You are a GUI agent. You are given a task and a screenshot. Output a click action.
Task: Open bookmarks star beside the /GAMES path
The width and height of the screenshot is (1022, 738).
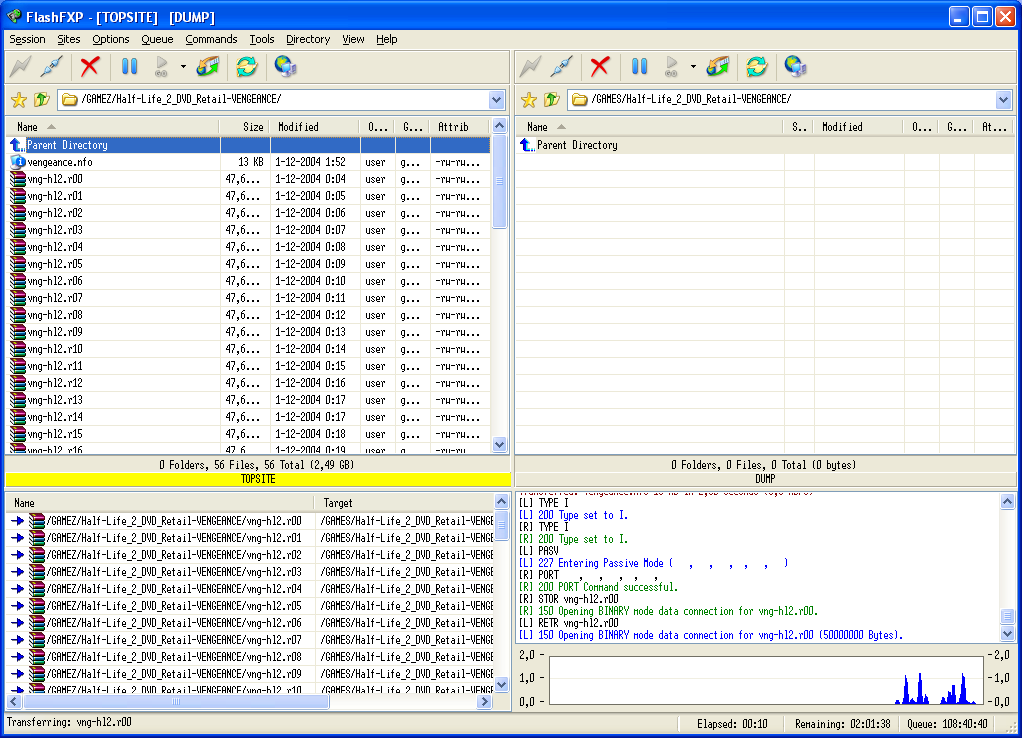[x=529, y=100]
